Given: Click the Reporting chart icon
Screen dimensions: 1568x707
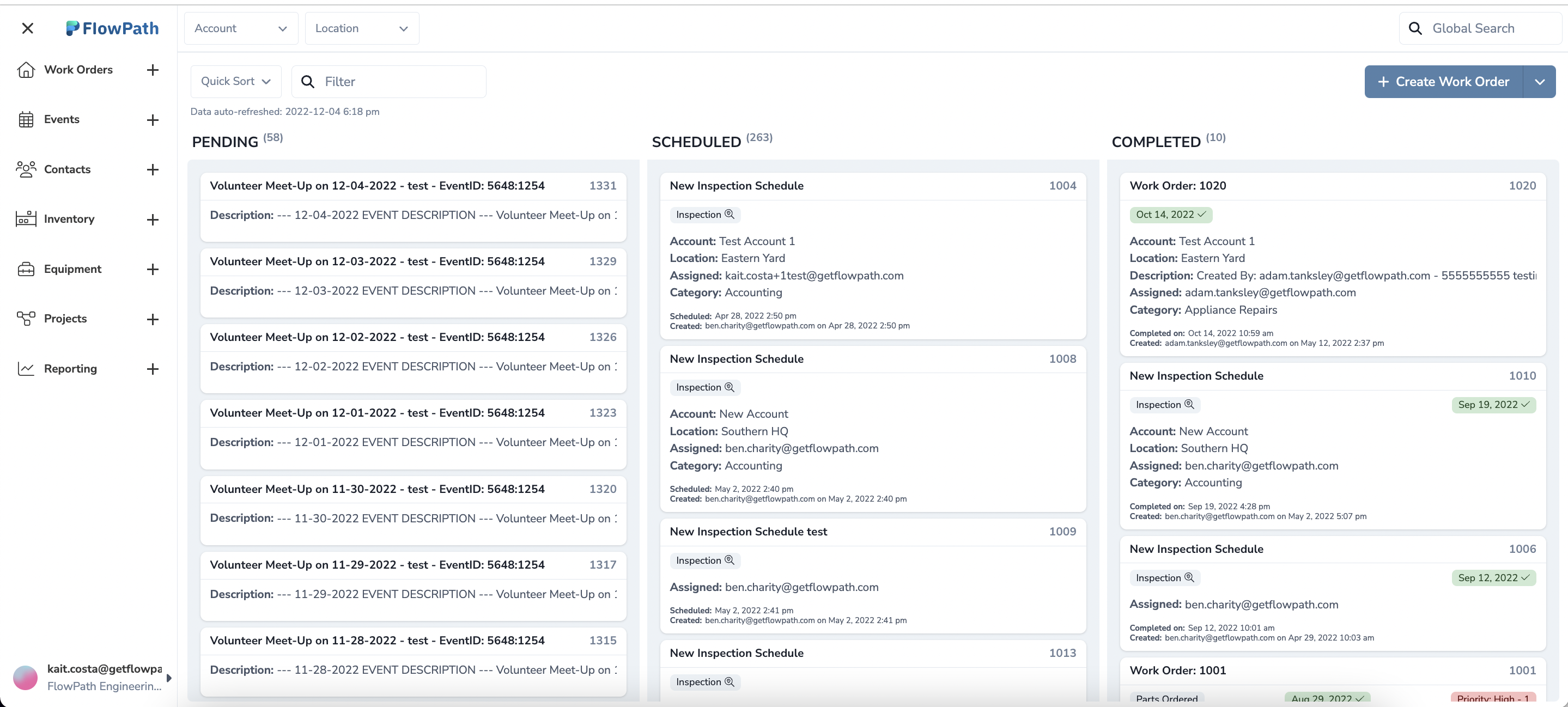Looking at the screenshot, I should coord(26,368).
